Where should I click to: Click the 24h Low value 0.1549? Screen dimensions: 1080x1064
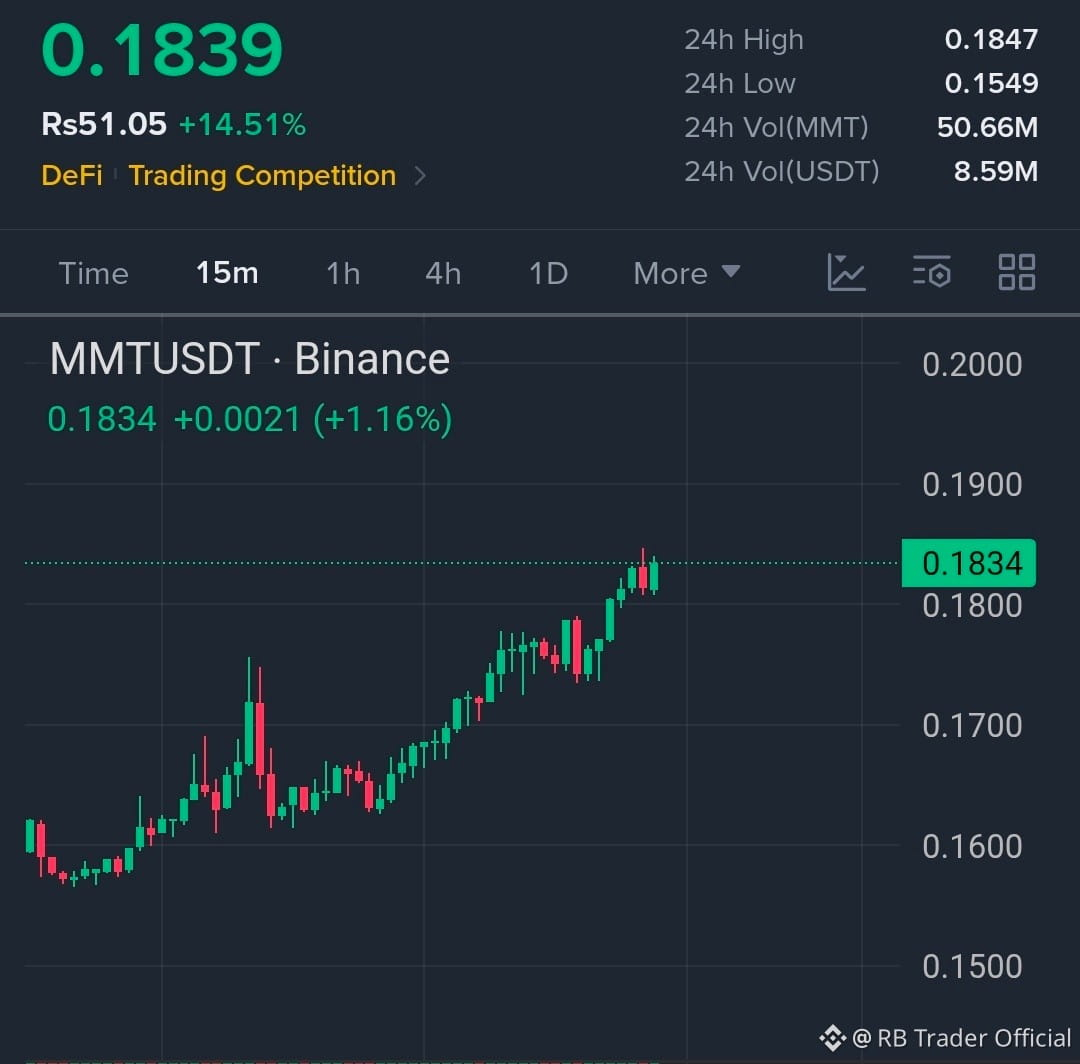click(991, 83)
